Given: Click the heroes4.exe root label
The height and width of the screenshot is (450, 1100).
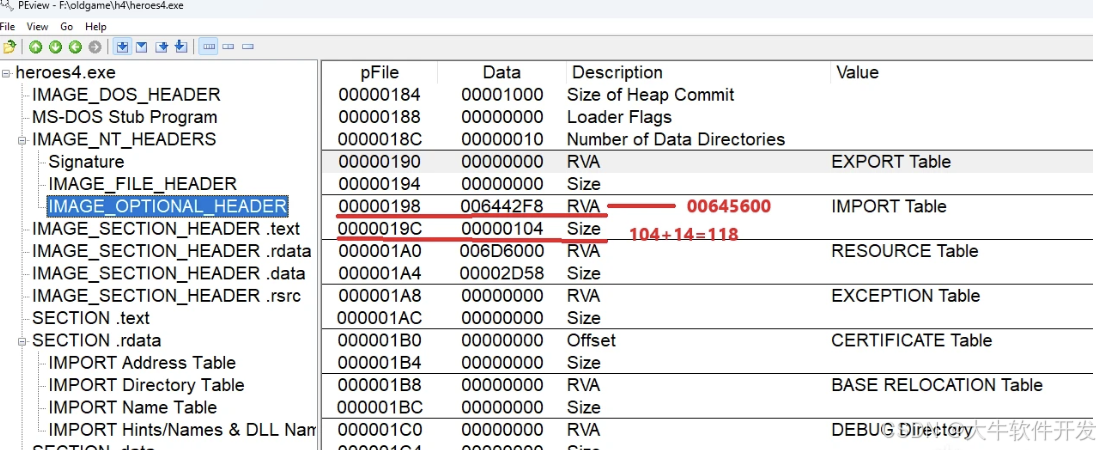Looking at the screenshot, I should (65, 72).
